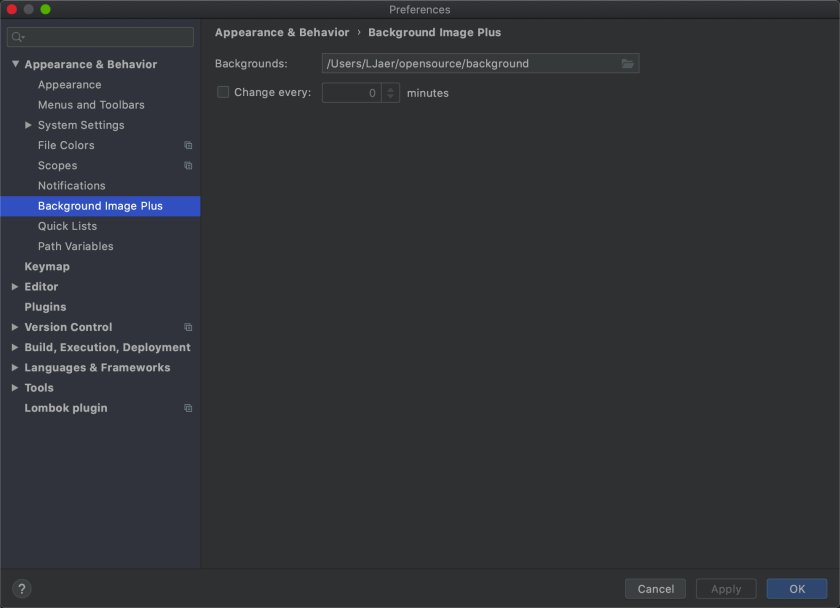Screen dimensions: 840x610
Task: Click the project-level icon next to Version Control
Action: pyautogui.click(x=188, y=328)
